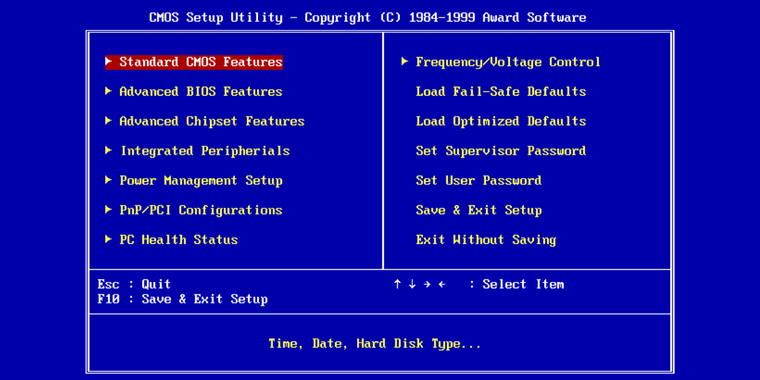Select Power Management Setup
The height and width of the screenshot is (380, 760).
(201, 180)
